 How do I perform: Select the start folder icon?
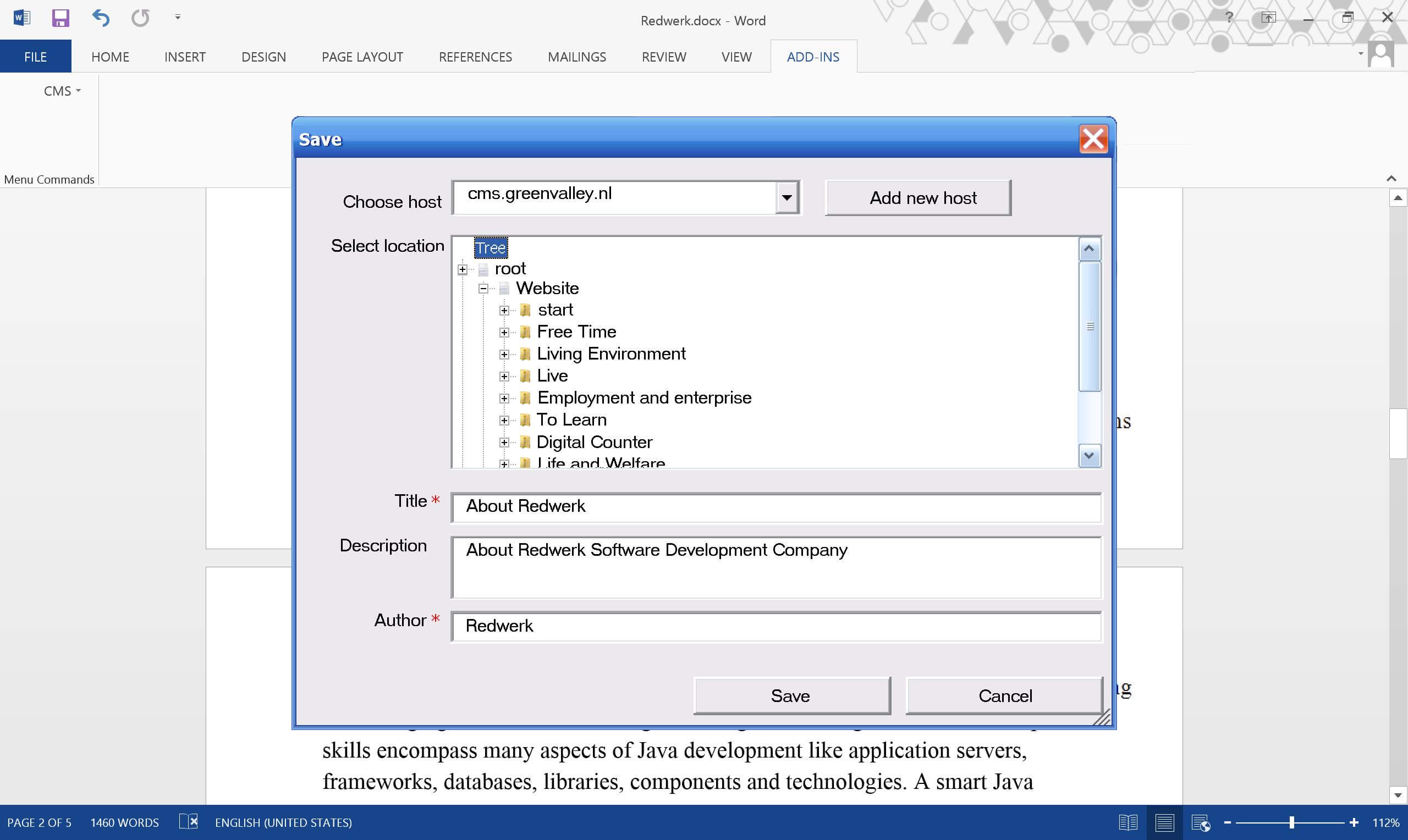pyautogui.click(x=525, y=310)
